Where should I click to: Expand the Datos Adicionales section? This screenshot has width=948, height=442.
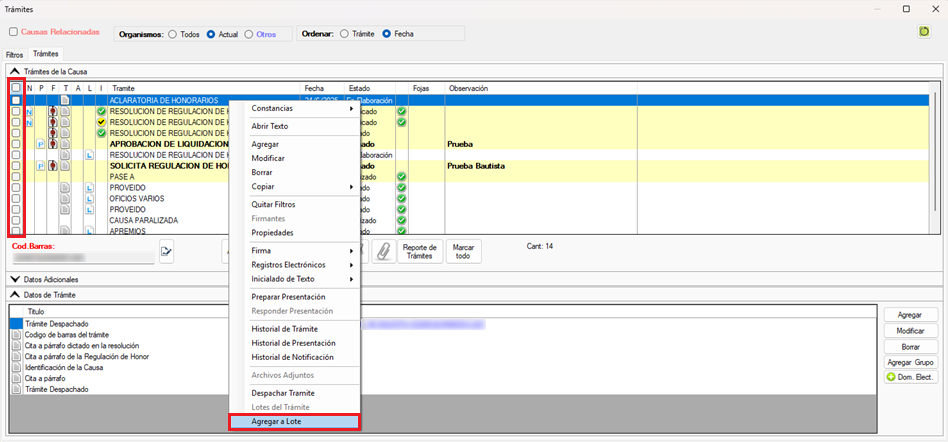(x=14, y=279)
